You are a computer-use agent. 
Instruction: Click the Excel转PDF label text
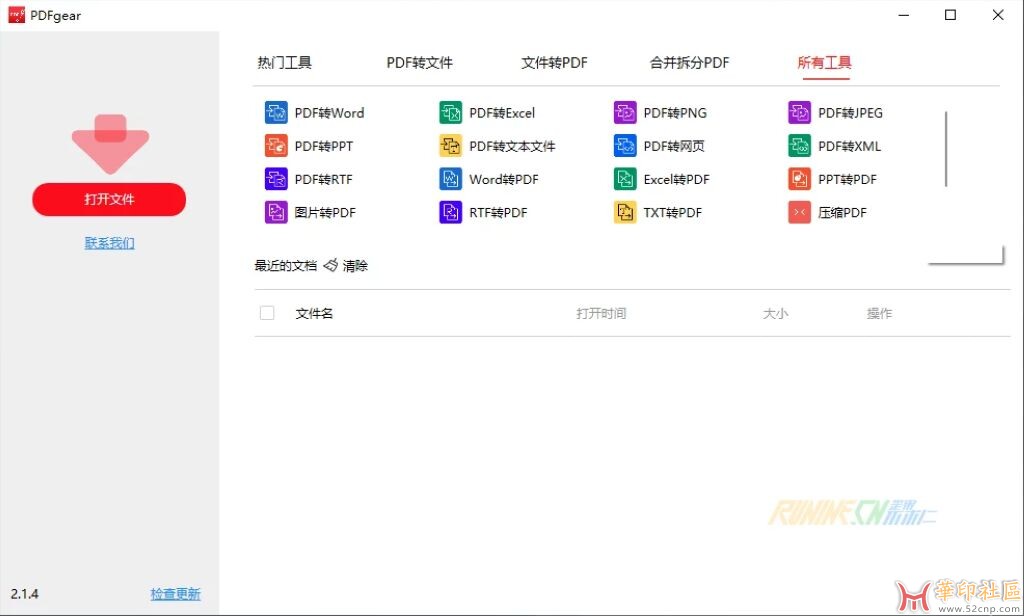tap(677, 180)
